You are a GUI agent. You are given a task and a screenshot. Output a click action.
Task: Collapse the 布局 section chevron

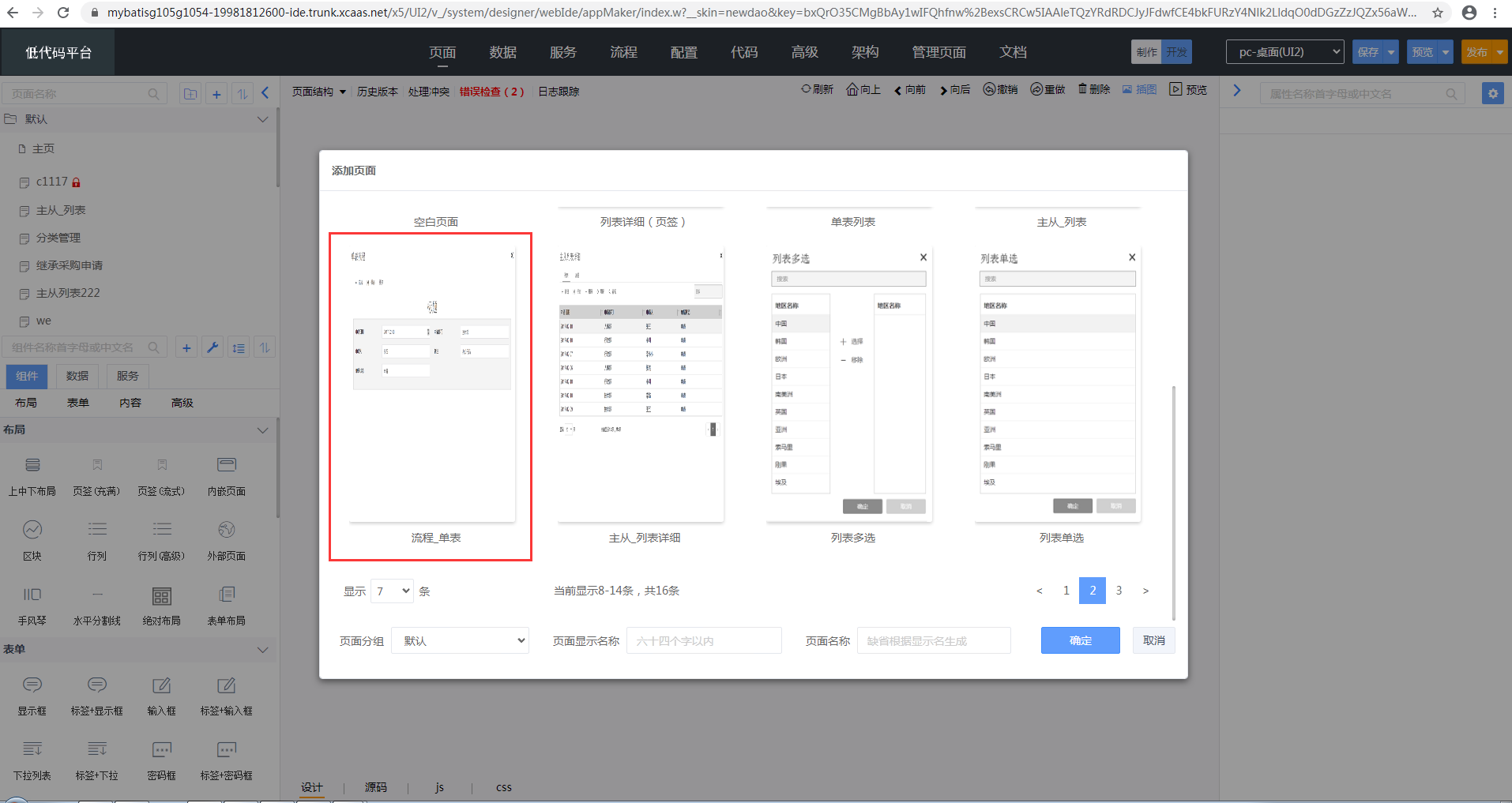point(263,430)
